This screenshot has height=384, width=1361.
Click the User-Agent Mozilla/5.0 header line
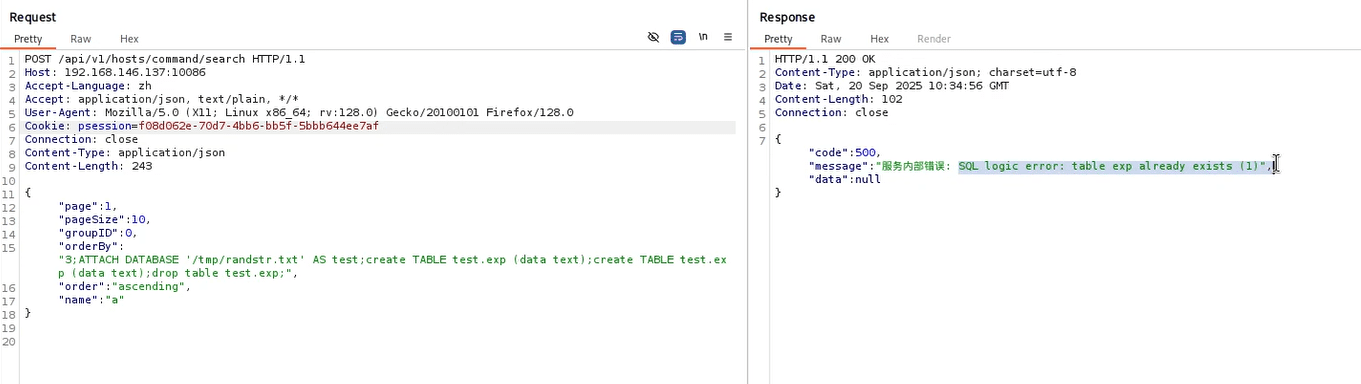point(299,112)
